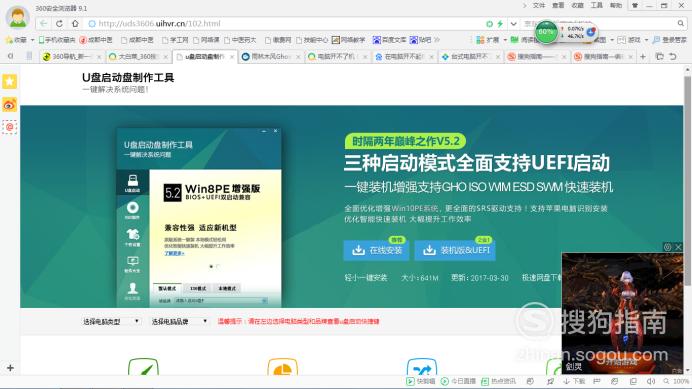Click the search magnifier in search box
The image size is (692, 389).
click(681, 23)
